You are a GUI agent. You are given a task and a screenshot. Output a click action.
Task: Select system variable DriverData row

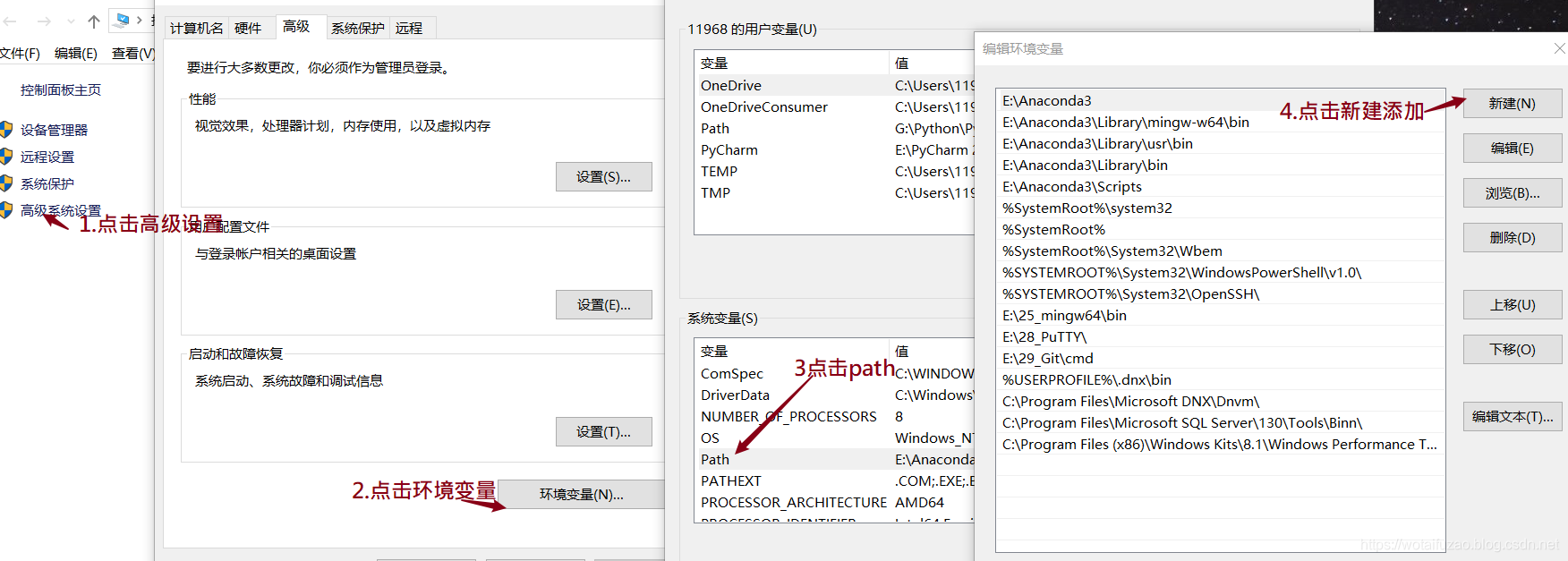[834, 395]
